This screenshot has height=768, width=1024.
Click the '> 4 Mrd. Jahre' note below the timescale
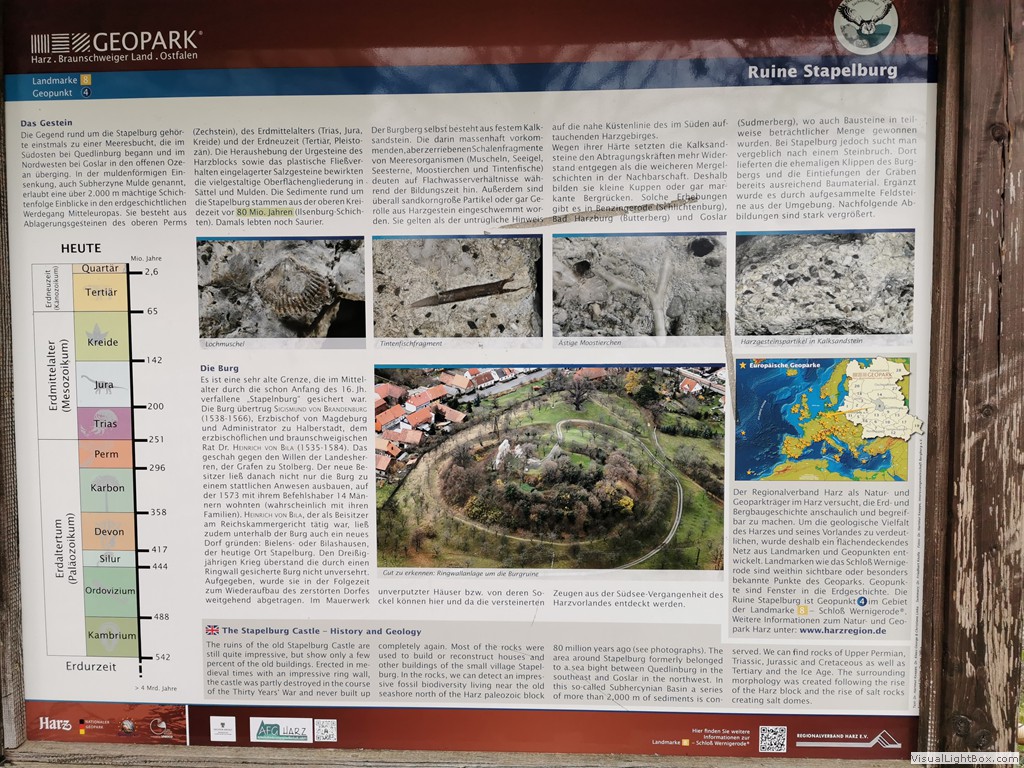click(x=155, y=688)
